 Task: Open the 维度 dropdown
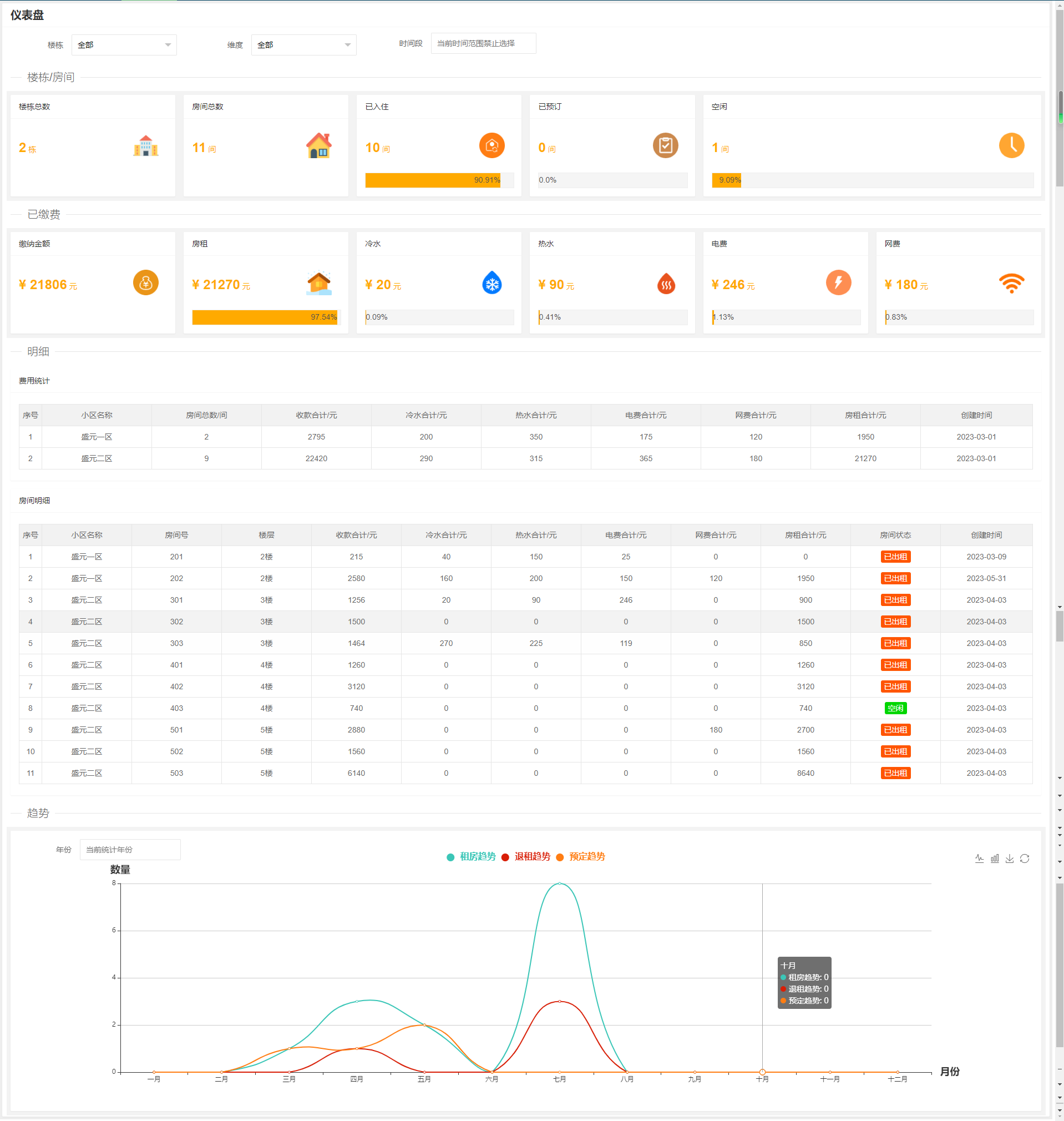(x=303, y=45)
